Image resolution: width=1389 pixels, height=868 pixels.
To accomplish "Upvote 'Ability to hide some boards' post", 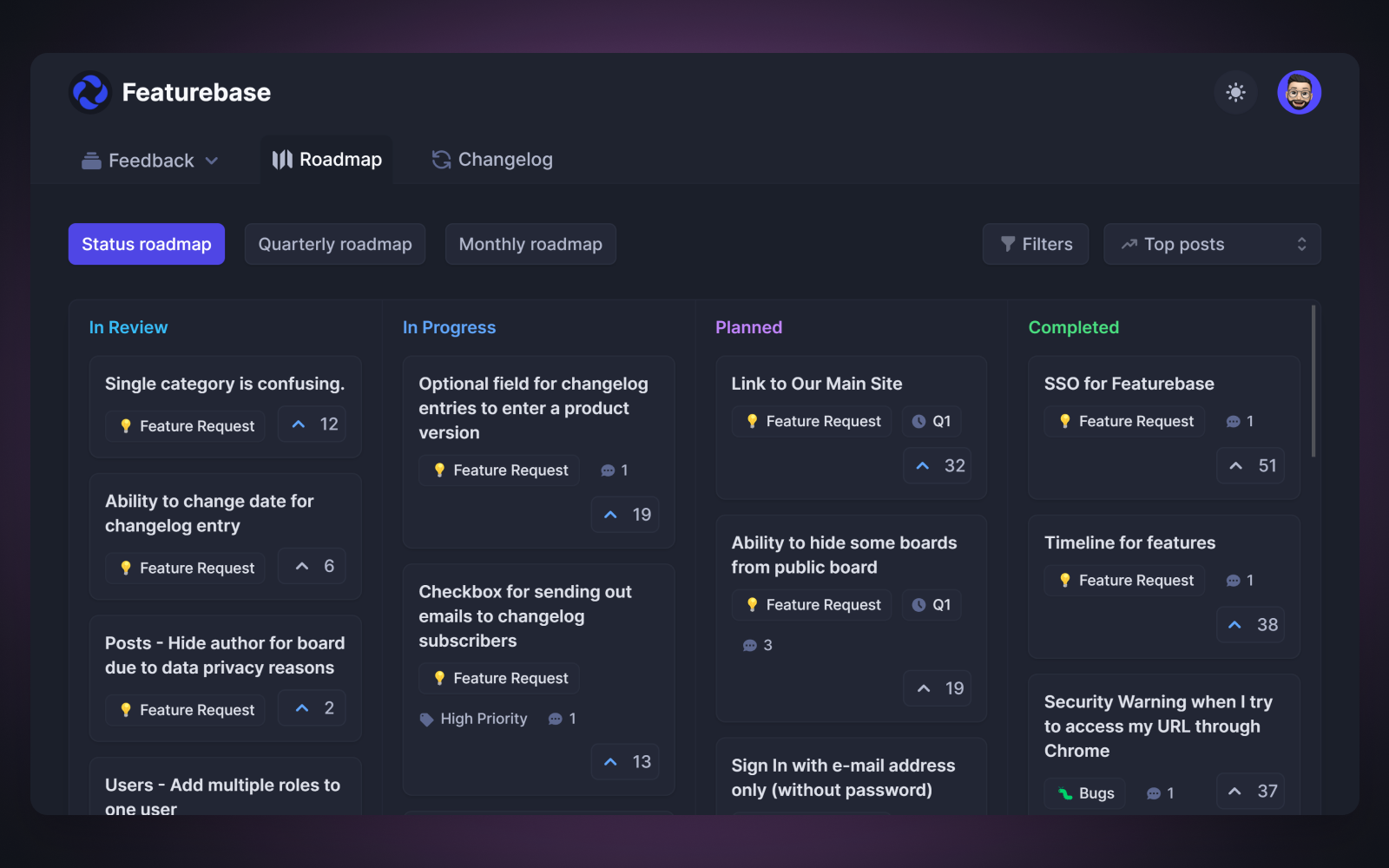I will click(x=938, y=688).
